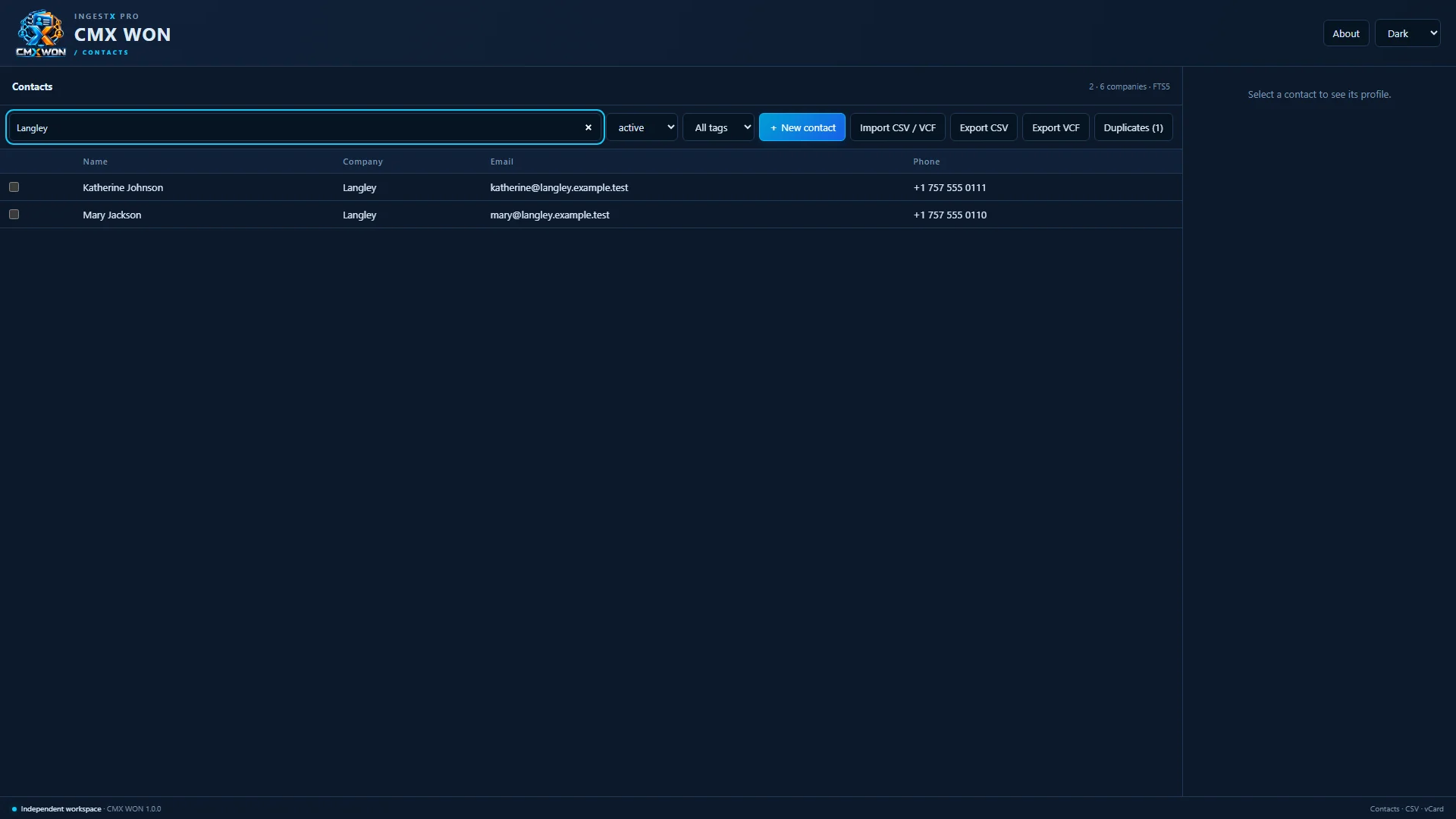Open the active status filter dropdown
This screenshot has height=819, width=1456.
643,127
